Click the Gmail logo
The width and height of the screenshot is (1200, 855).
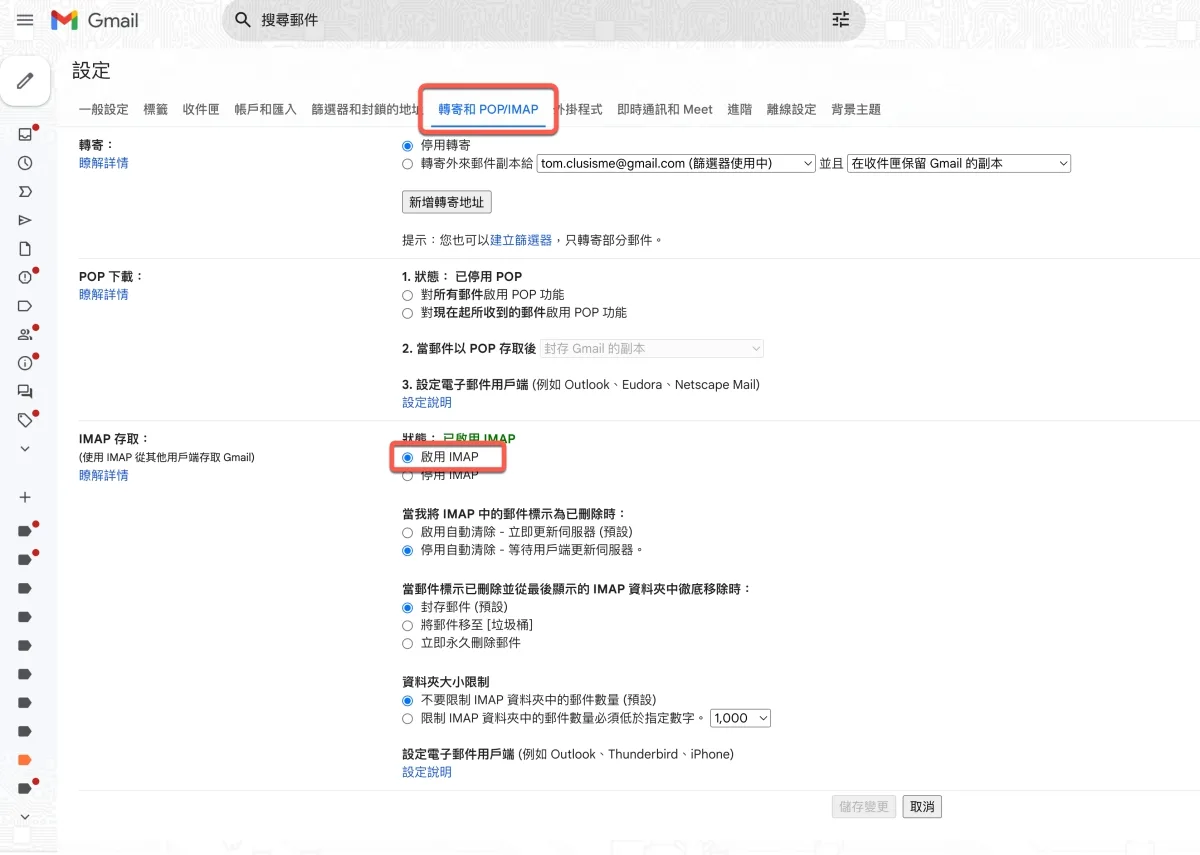point(95,20)
